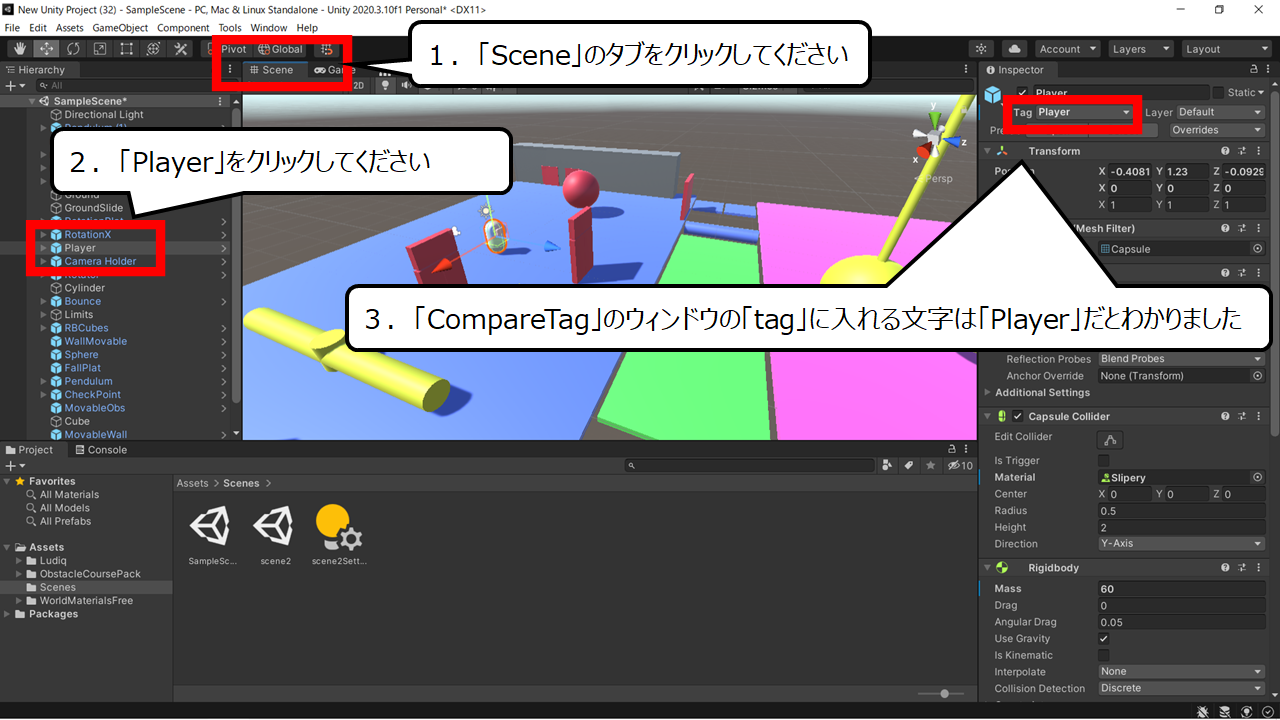Open the Tag dropdown showing Player
Viewport: 1280px width, 720px height.
(1084, 112)
